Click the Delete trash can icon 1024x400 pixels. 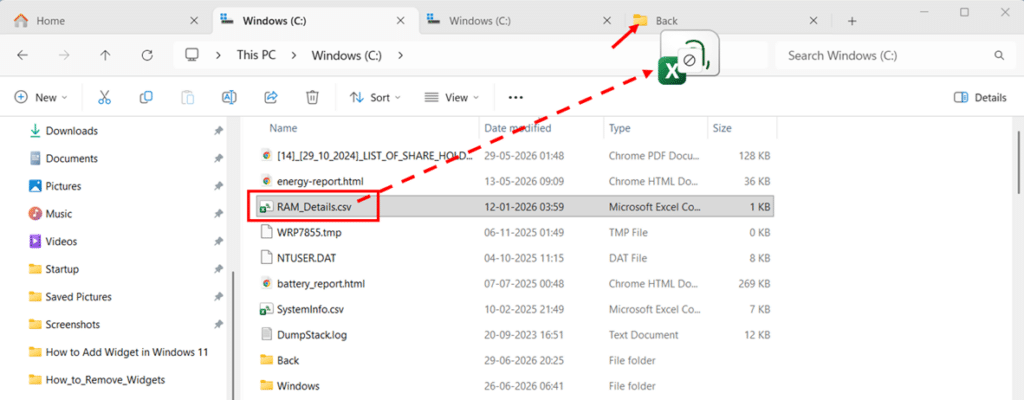tap(312, 97)
